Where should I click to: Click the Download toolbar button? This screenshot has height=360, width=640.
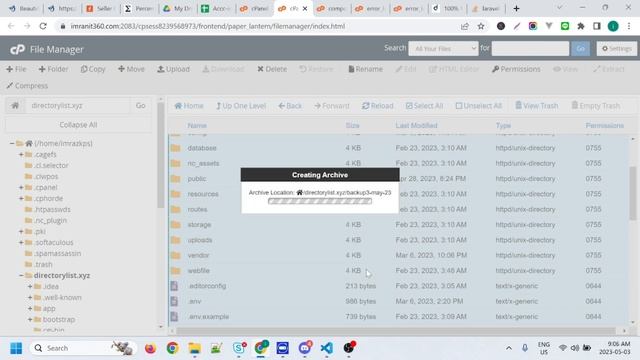coord(223,69)
